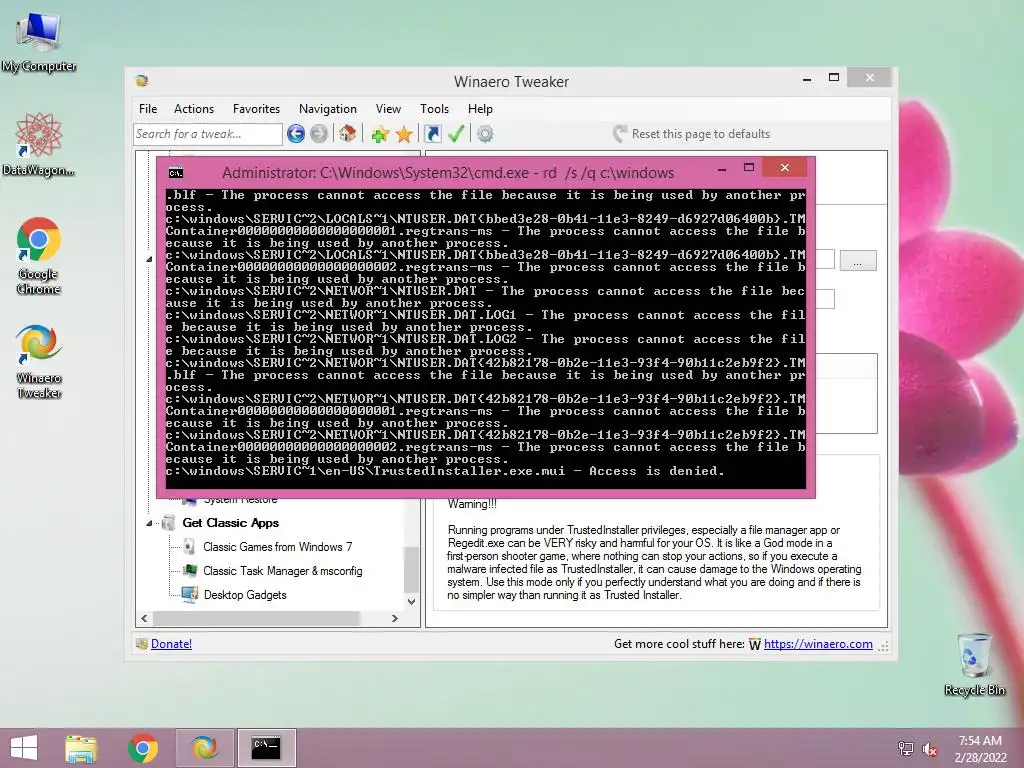This screenshot has width=1024, height=768.
Task: Switch to Winaero Tweaker taskbar button
Action: coord(204,748)
